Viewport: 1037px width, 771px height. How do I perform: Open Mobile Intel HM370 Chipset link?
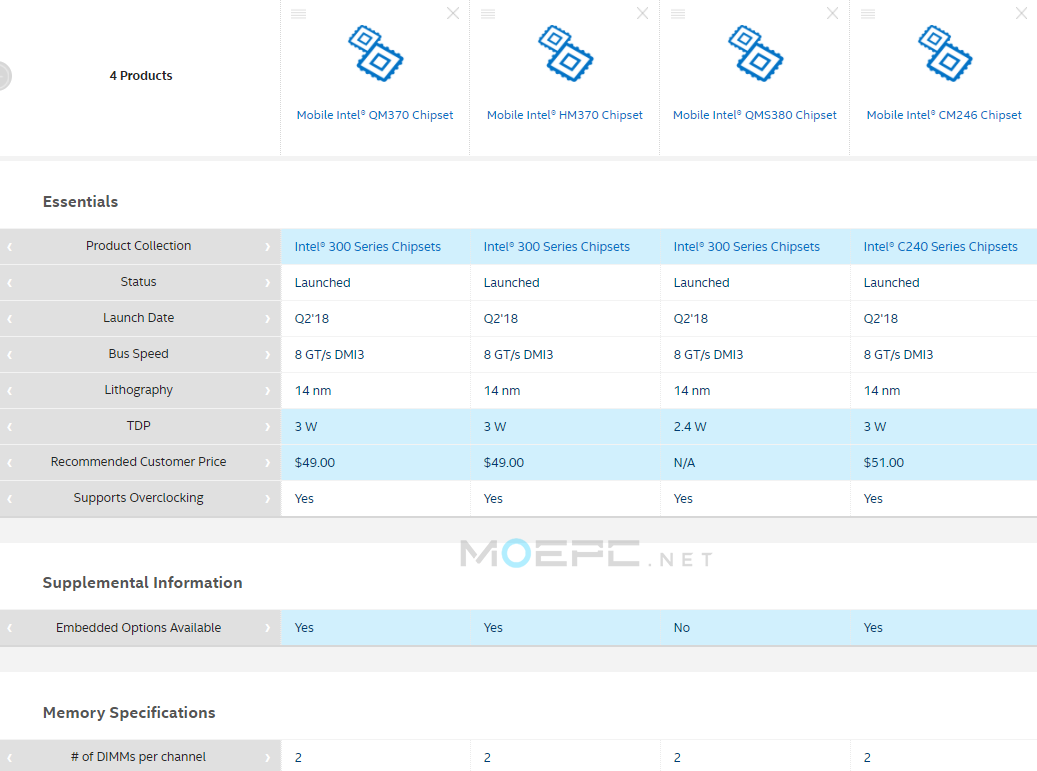[565, 115]
